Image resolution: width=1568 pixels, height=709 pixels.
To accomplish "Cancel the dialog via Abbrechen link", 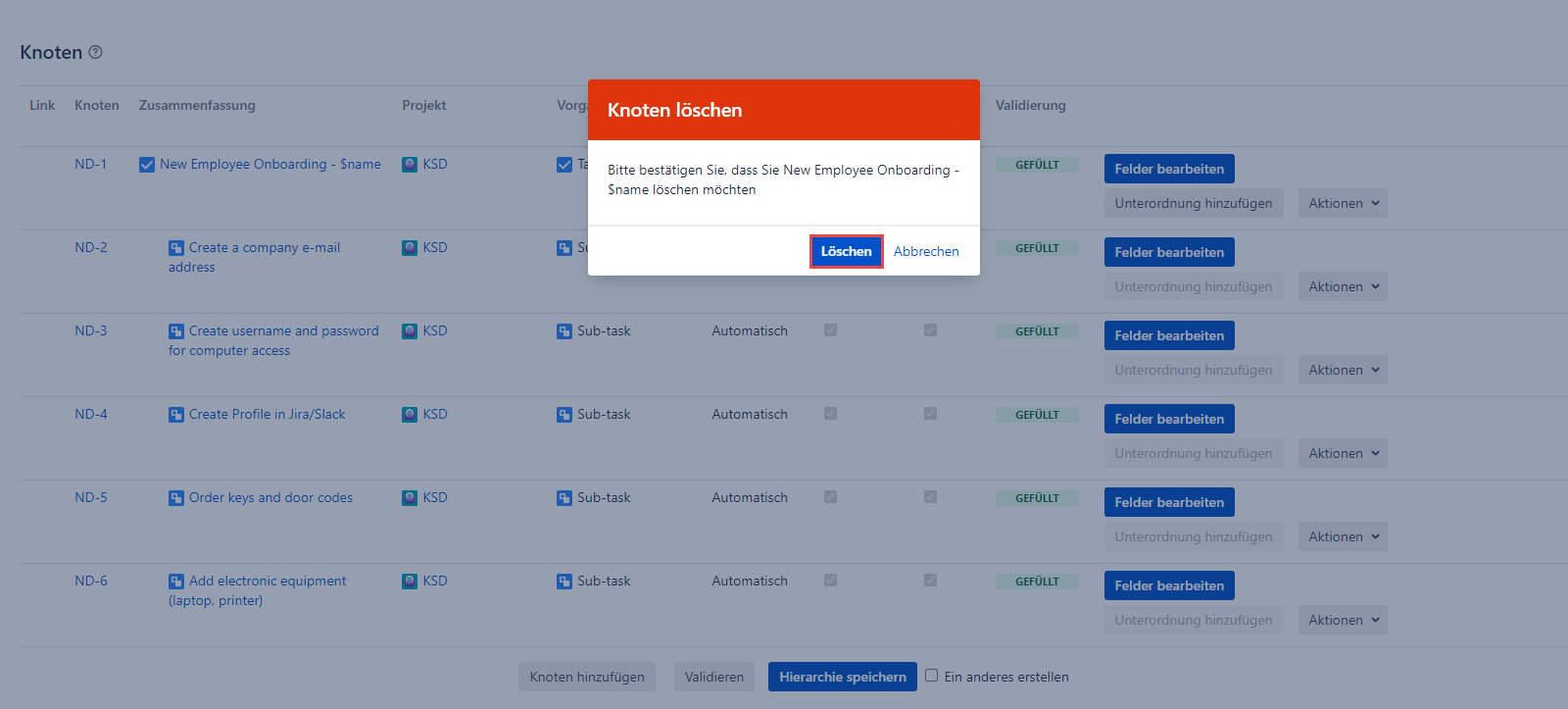I will pos(926,251).
